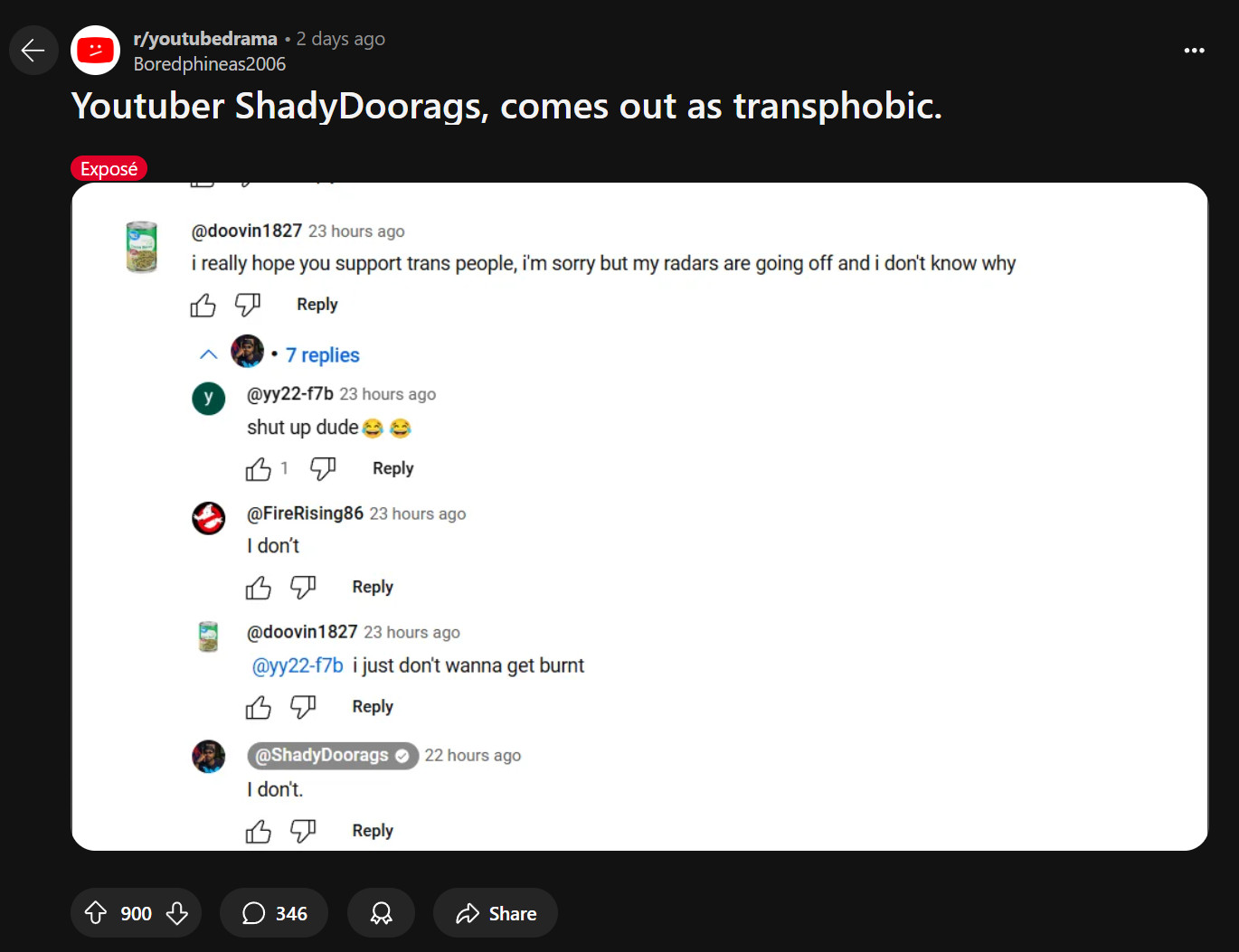The height and width of the screenshot is (952, 1239).
Task: Go back using the left arrow button
Action: click(33, 51)
